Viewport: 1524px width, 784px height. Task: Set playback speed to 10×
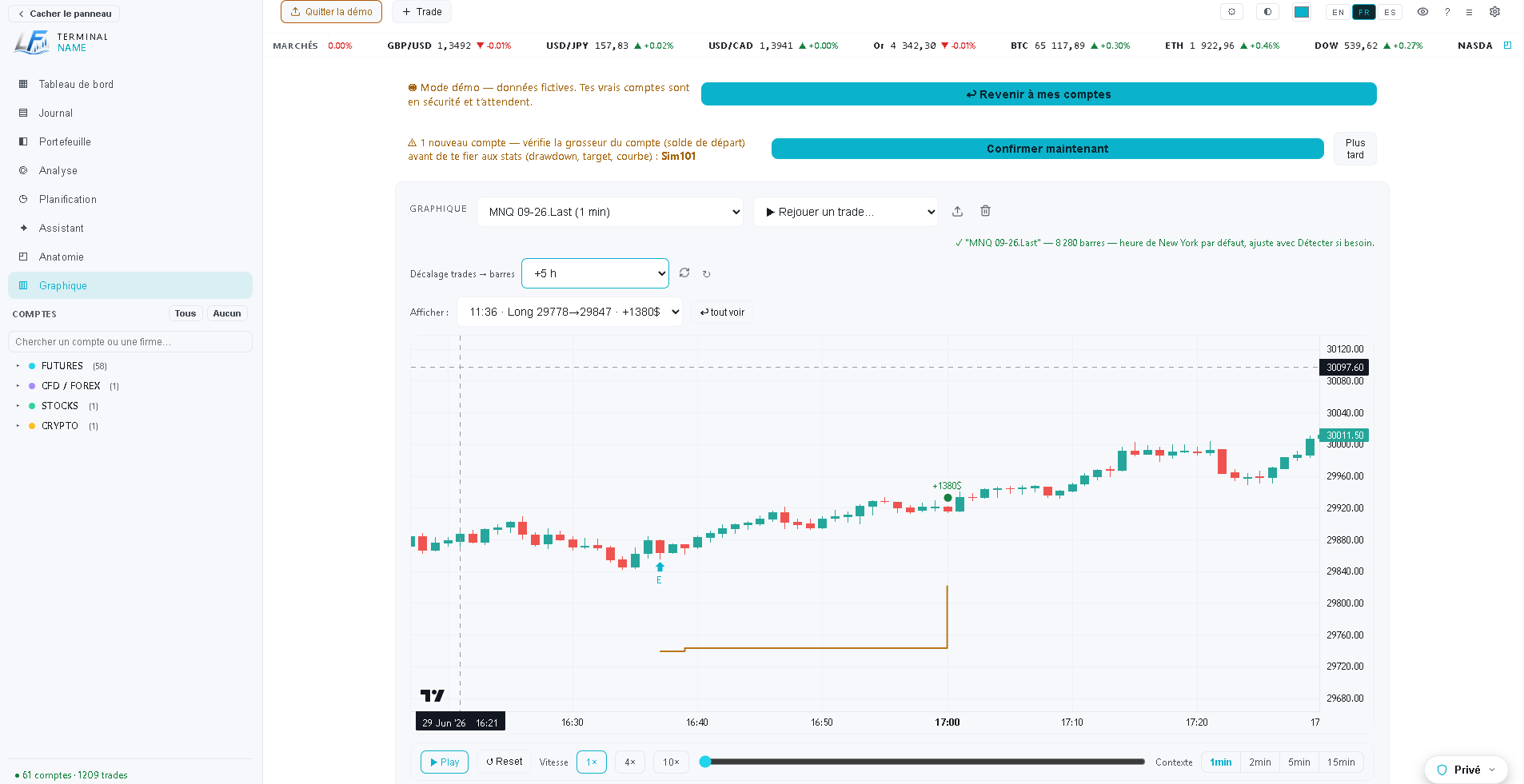pyautogui.click(x=672, y=762)
